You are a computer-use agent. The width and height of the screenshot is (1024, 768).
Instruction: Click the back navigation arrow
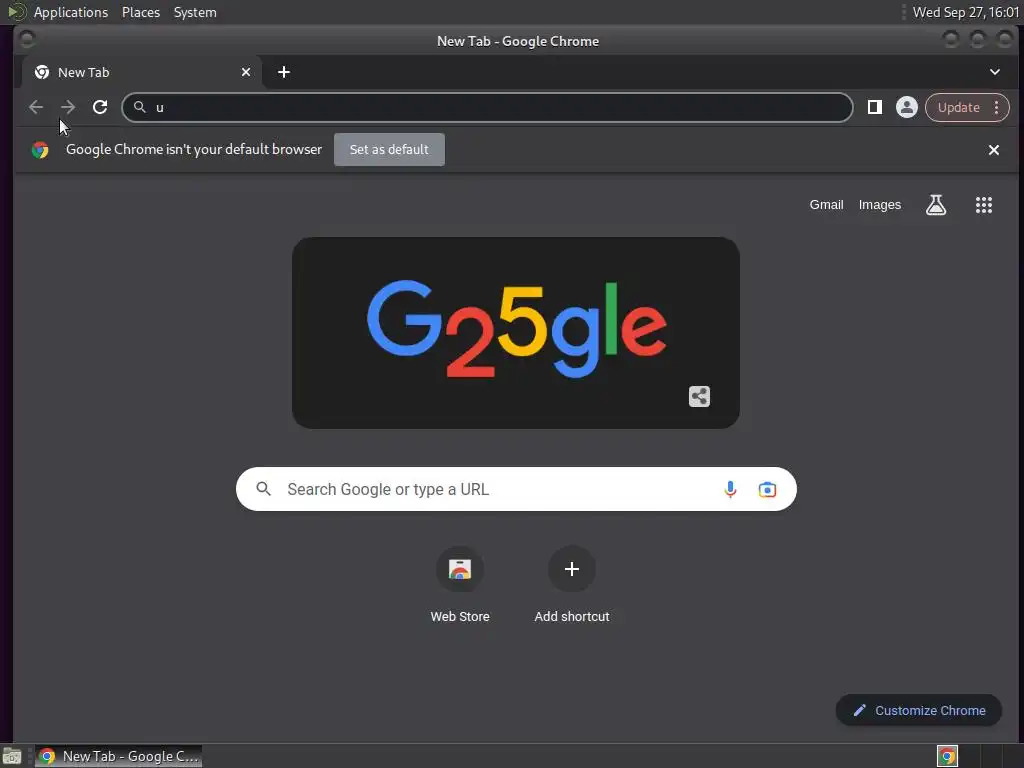click(x=36, y=107)
